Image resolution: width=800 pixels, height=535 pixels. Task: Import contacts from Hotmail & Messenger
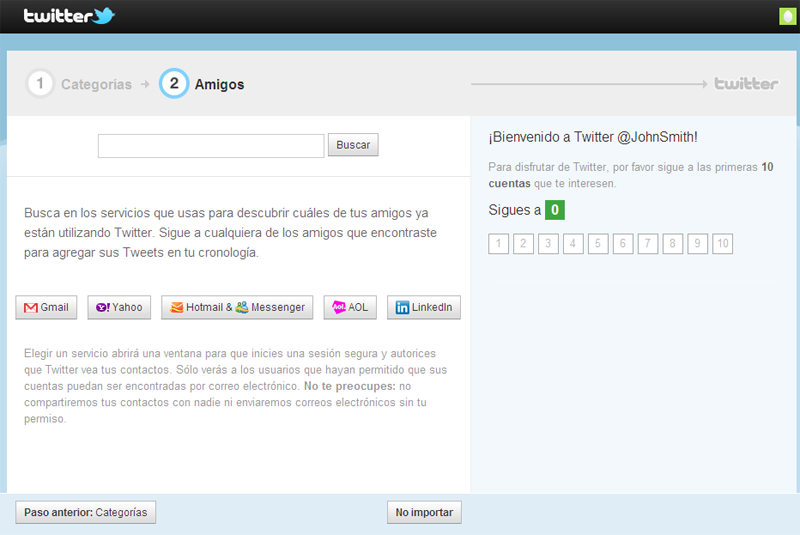[x=237, y=308]
